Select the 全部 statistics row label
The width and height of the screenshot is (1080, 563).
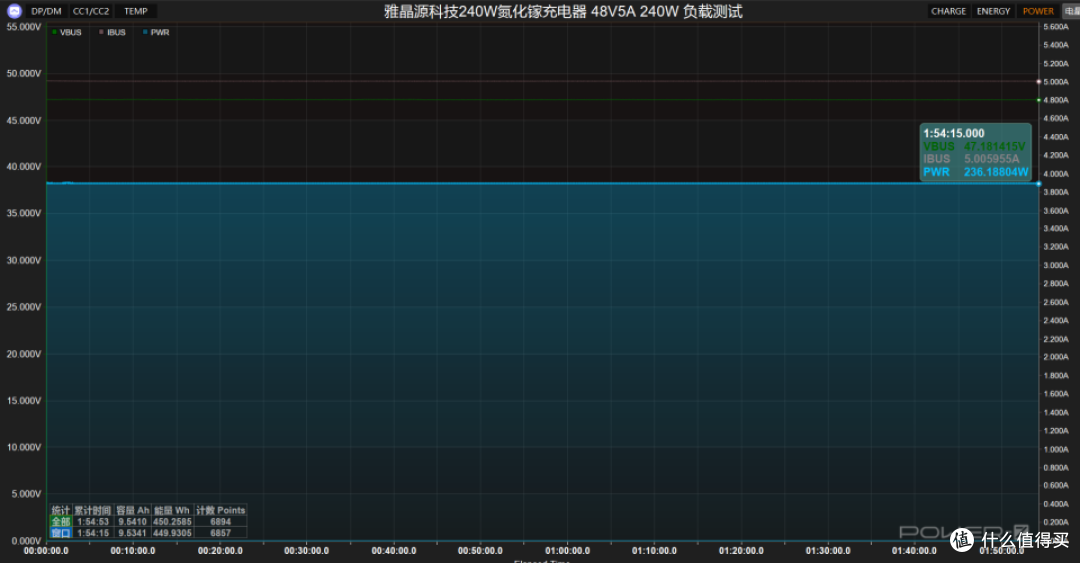(x=61, y=522)
